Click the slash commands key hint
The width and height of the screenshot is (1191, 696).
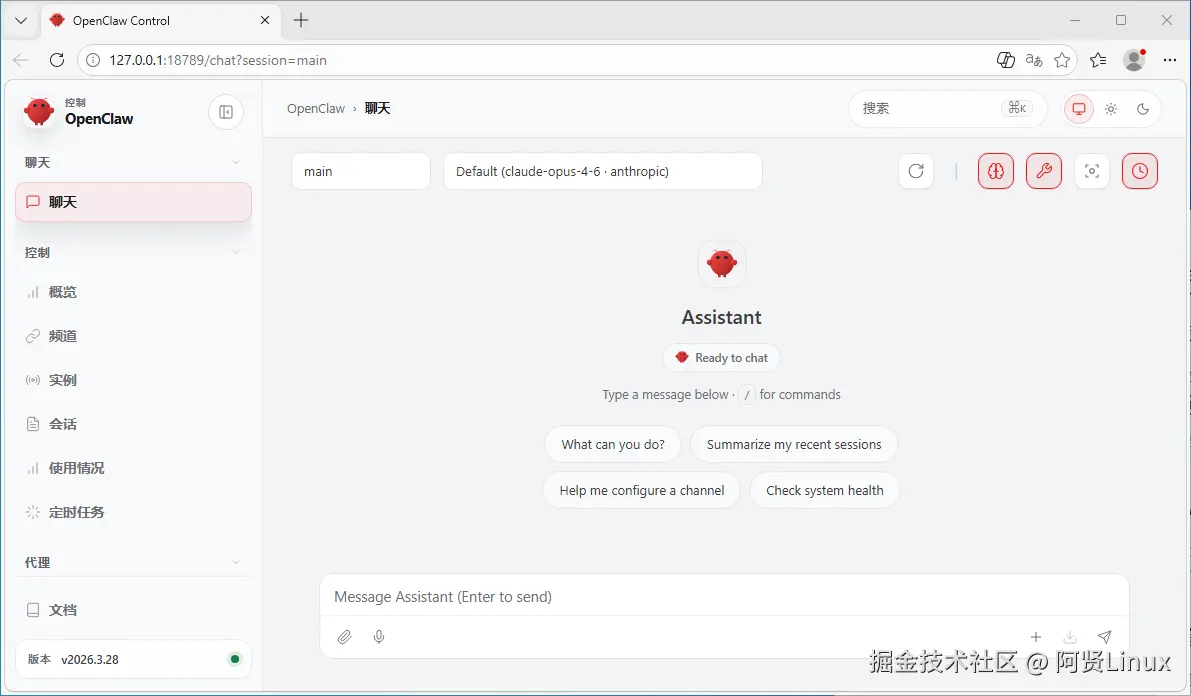(747, 395)
